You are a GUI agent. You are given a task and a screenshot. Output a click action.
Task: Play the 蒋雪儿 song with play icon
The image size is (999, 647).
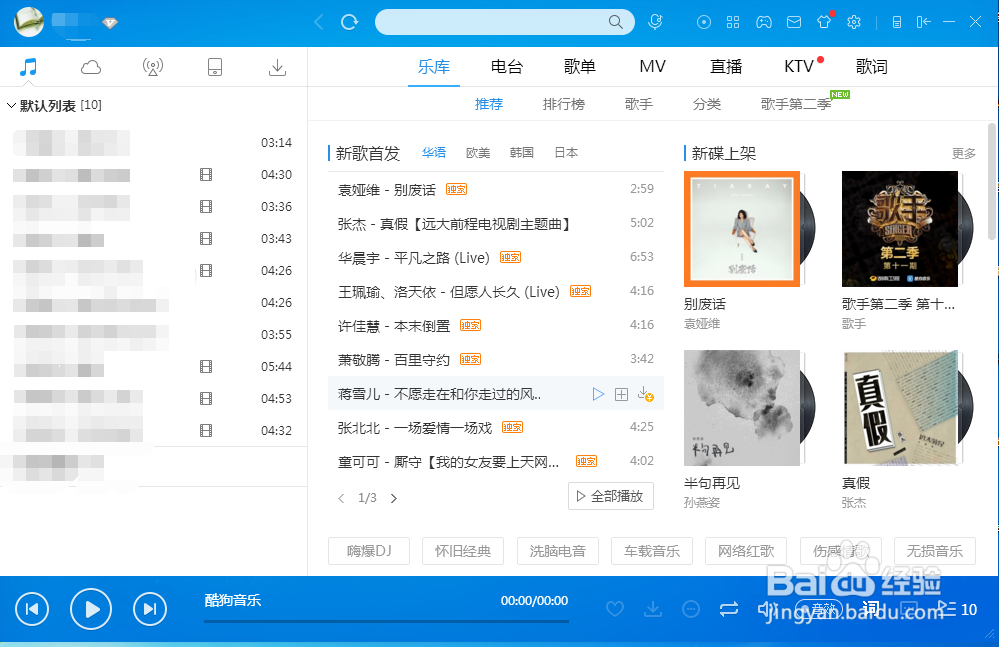click(x=598, y=394)
